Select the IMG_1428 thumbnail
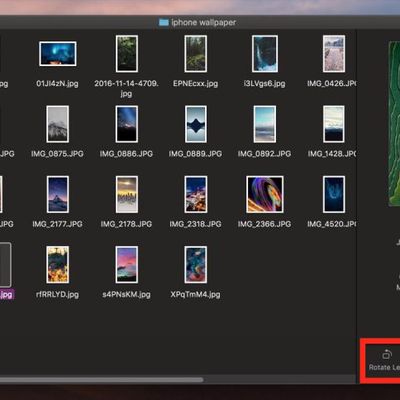 [x=334, y=124]
